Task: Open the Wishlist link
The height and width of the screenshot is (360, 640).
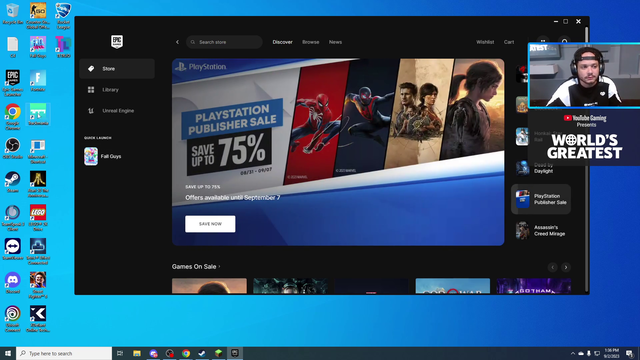Action: point(485,42)
